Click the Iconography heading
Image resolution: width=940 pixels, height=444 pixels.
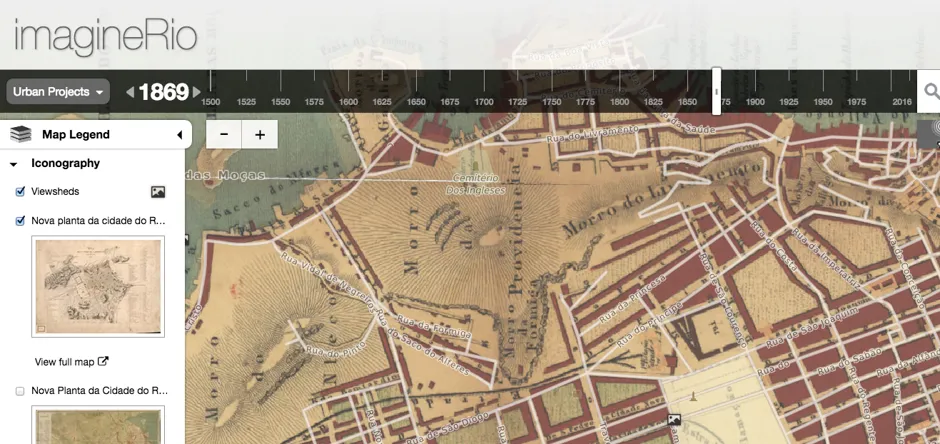pos(65,164)
